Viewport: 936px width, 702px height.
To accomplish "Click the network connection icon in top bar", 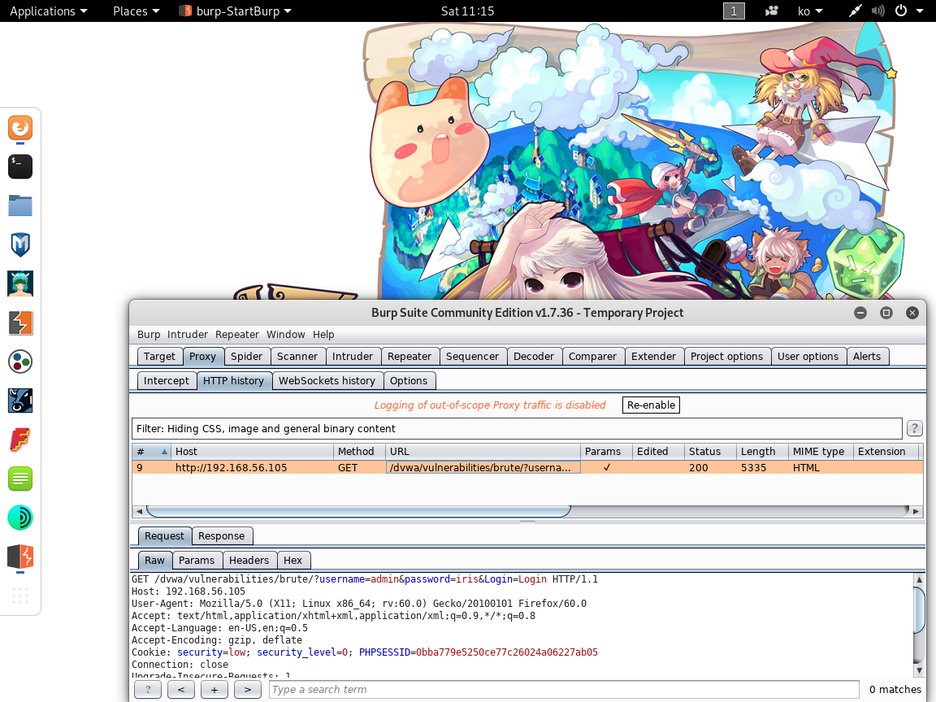I will click(856, 11).
